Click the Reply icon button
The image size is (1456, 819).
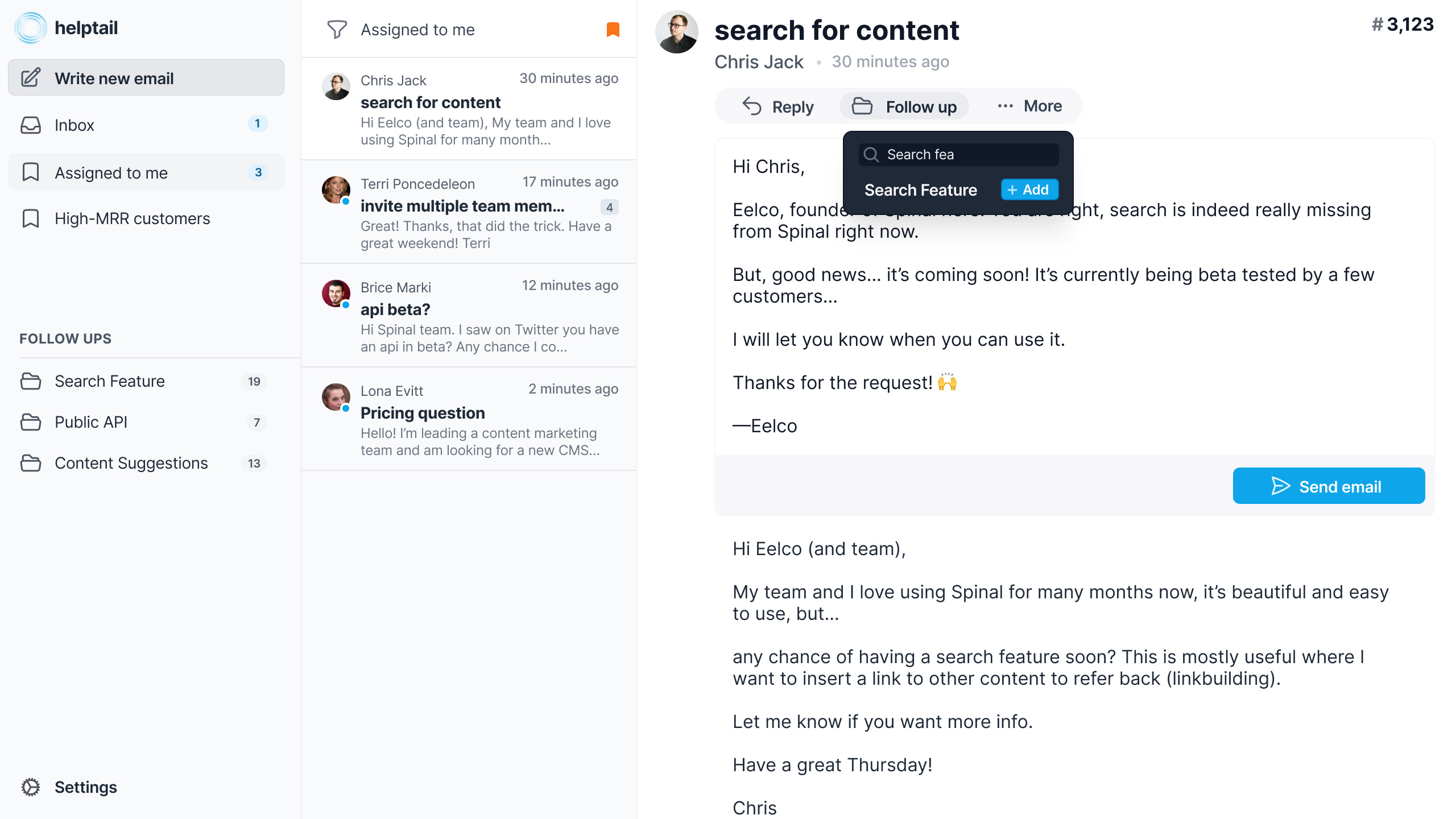[751, 106]
